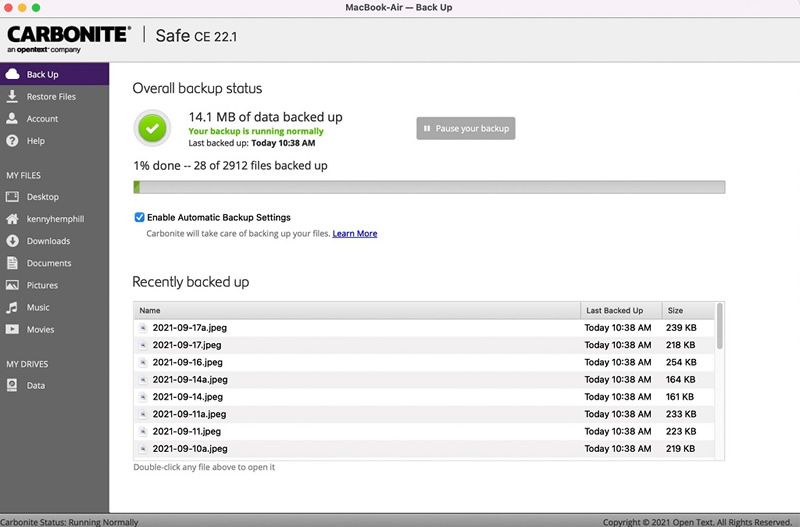Click the 164 KB size cell
Screen dimensions: 800x527
681,380
